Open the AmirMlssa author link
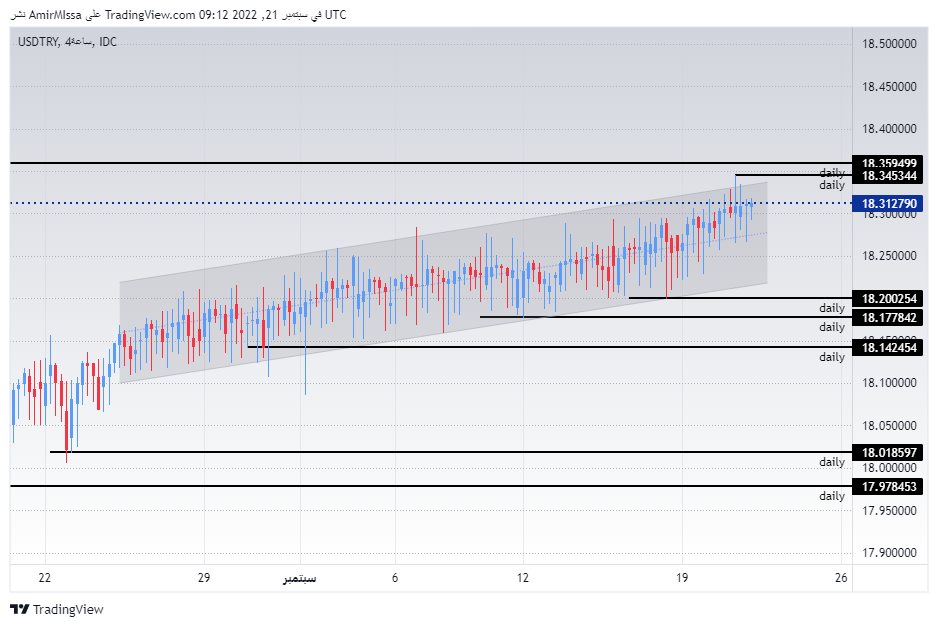 54,15
